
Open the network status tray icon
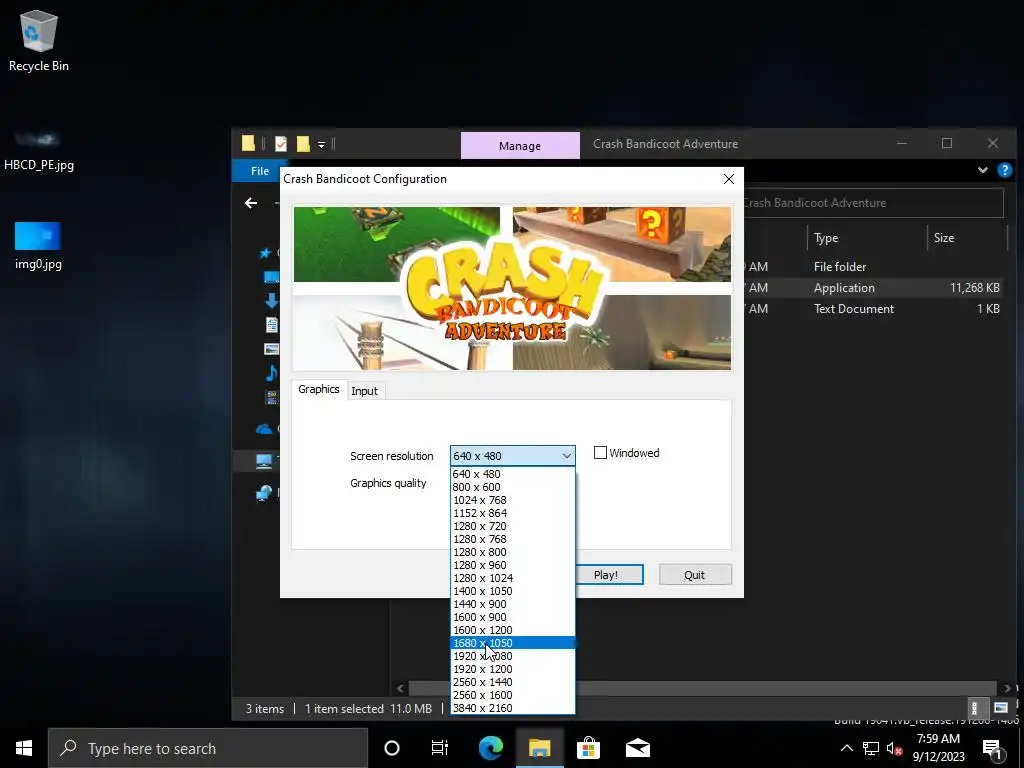click(x=871, y=748)
